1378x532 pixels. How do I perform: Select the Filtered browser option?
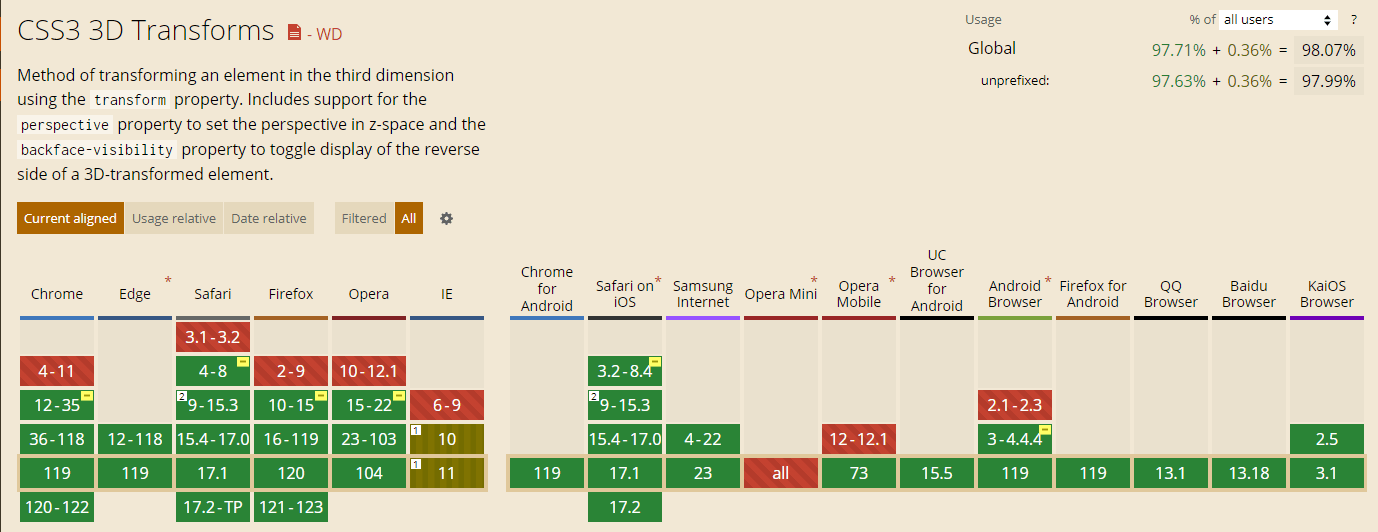point(364,218)
